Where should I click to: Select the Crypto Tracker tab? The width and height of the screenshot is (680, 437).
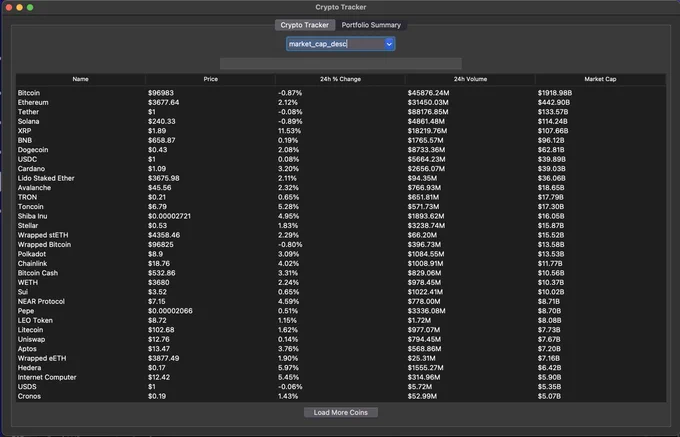pos(304,25)
